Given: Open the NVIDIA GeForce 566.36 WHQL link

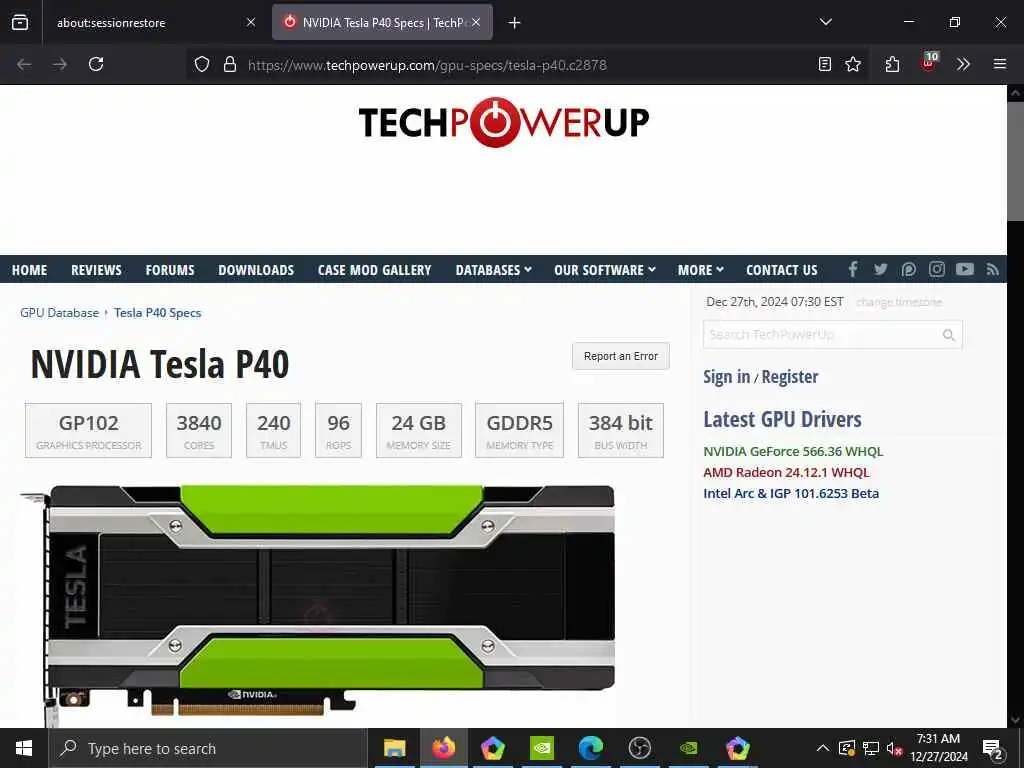Looking at the screenshot, I should (793, 451).
